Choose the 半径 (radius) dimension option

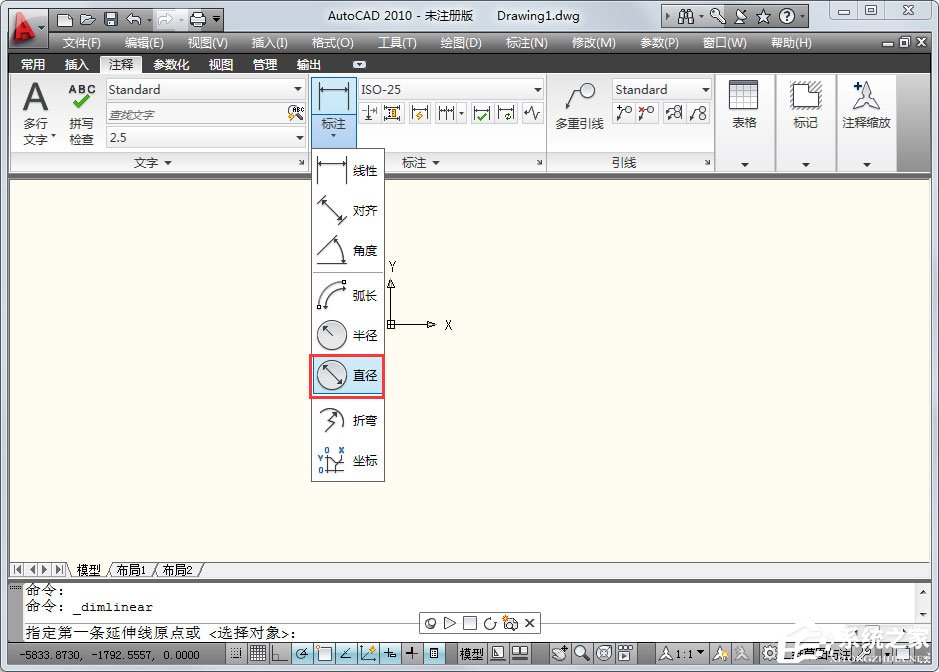347,336
